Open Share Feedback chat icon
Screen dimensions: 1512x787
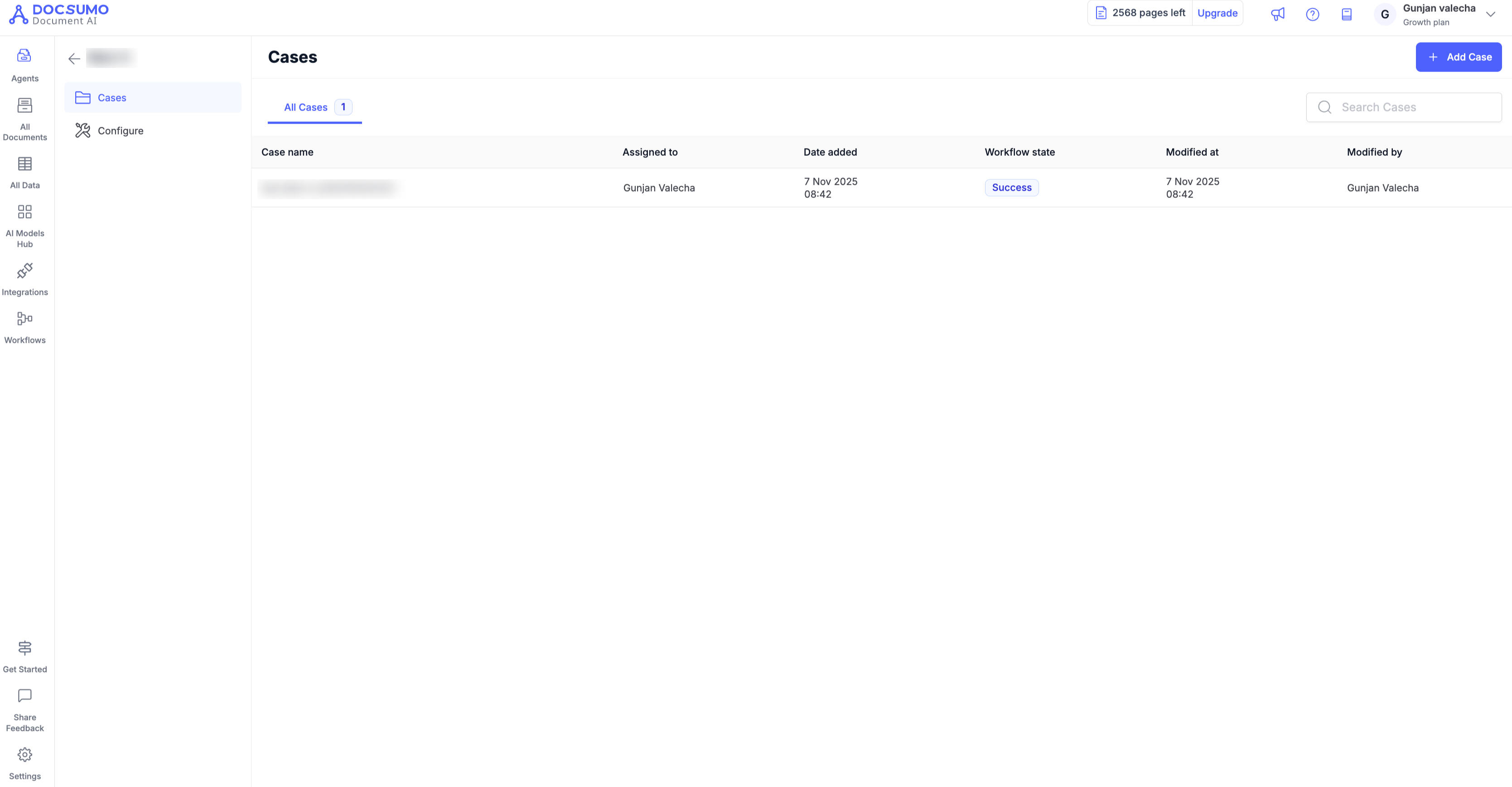(x=24, y=710)
